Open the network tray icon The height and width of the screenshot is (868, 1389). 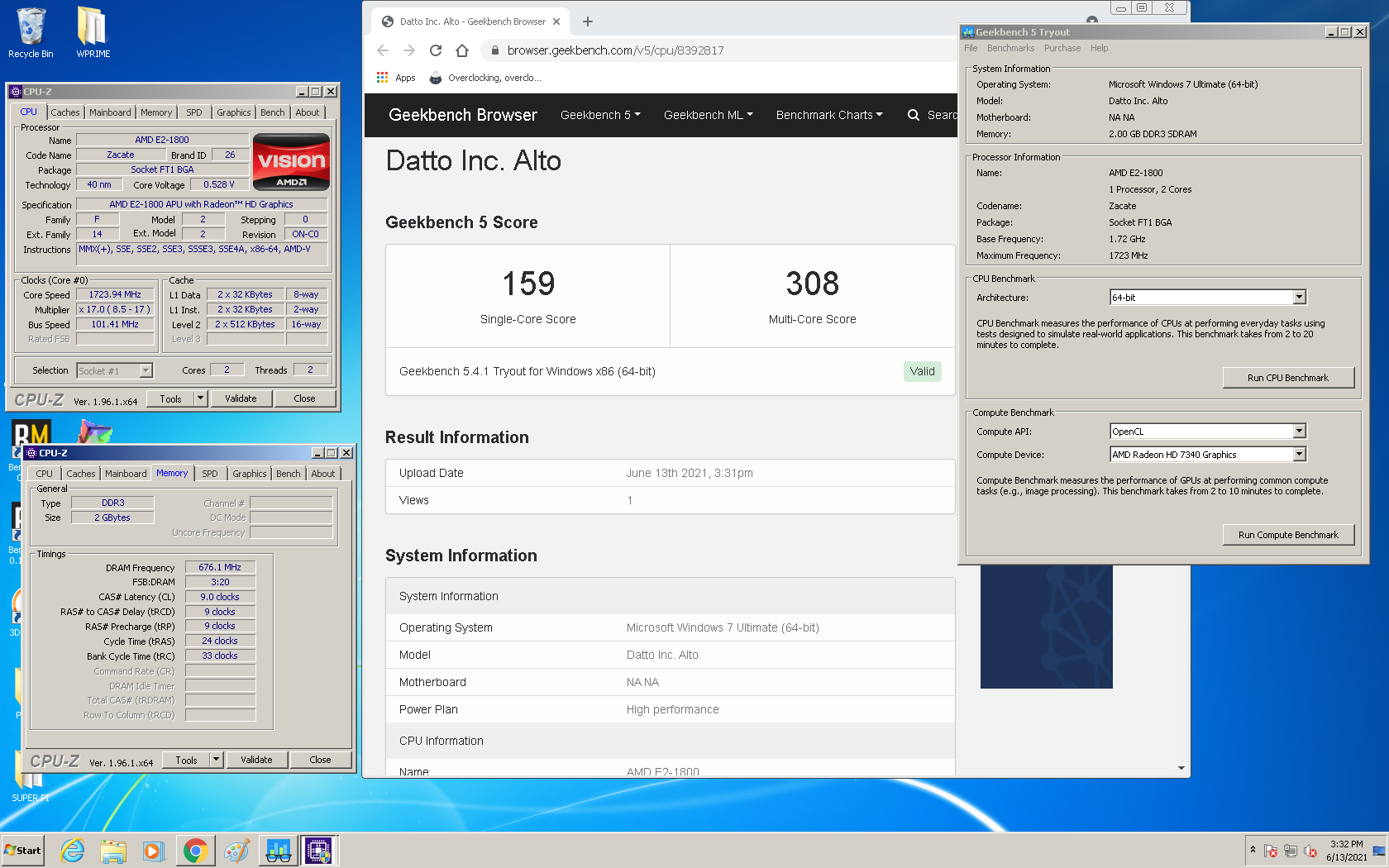pos(1291,851)
